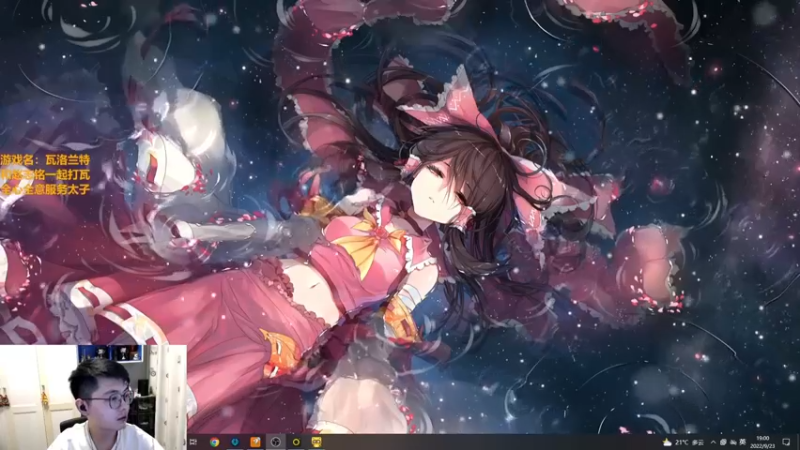Open Task View from the taskbar
The width and height of the screenshot is (800, 450).
pyautogui.click(x=193, y=442)
